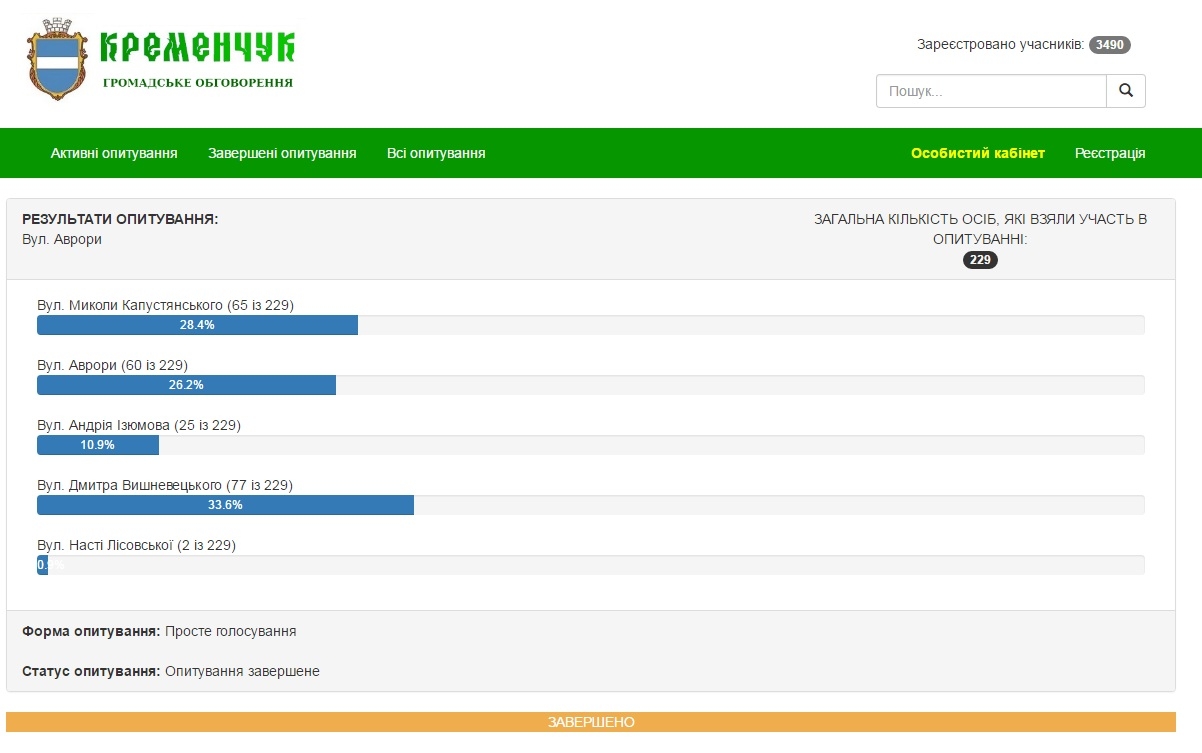Click the 28.4% Миколи Капустянського progress bar
Screen dimensions: 1202x753
pos(197,325)
